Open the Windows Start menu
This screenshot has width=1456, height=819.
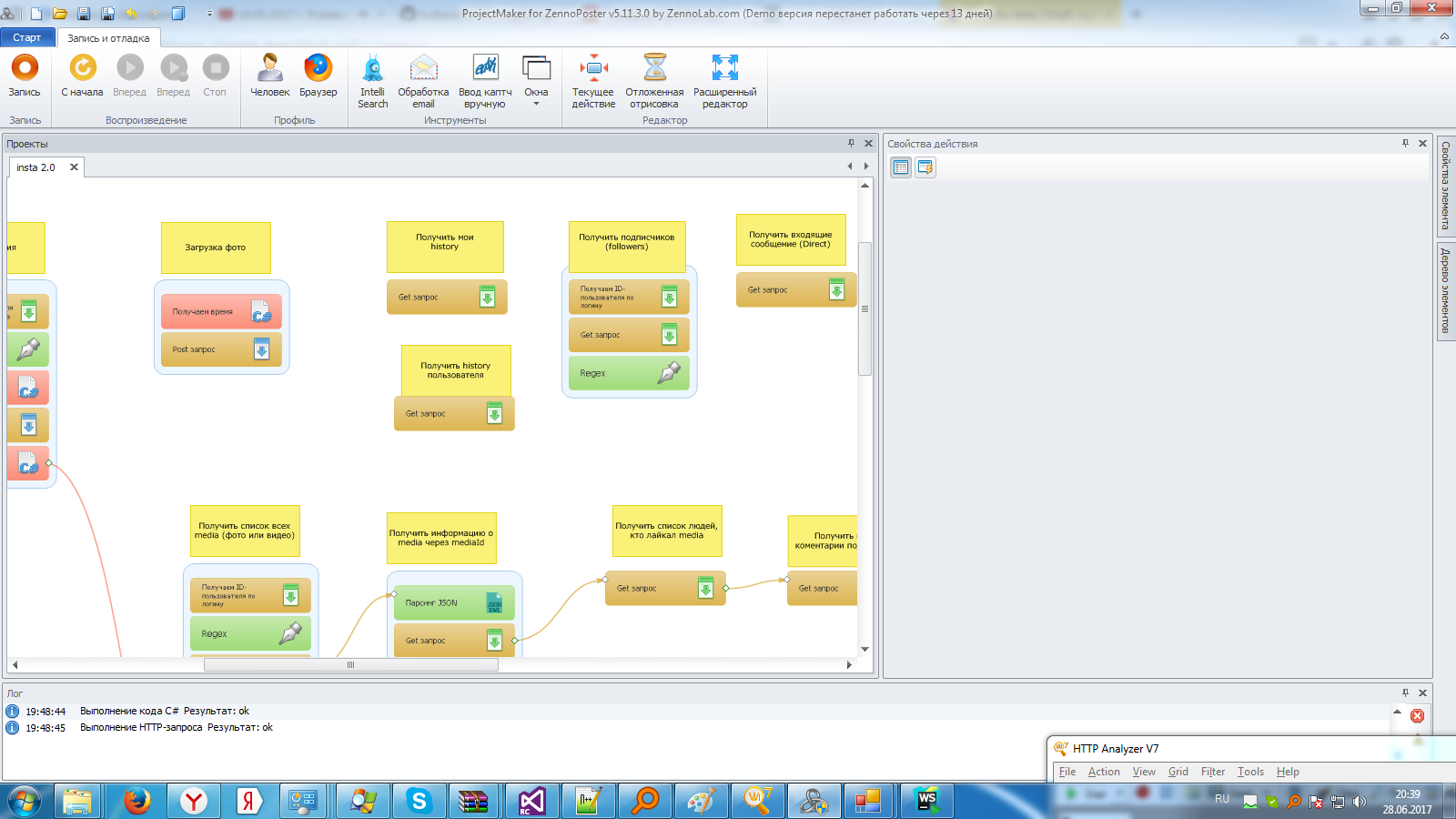coord(25,802)
